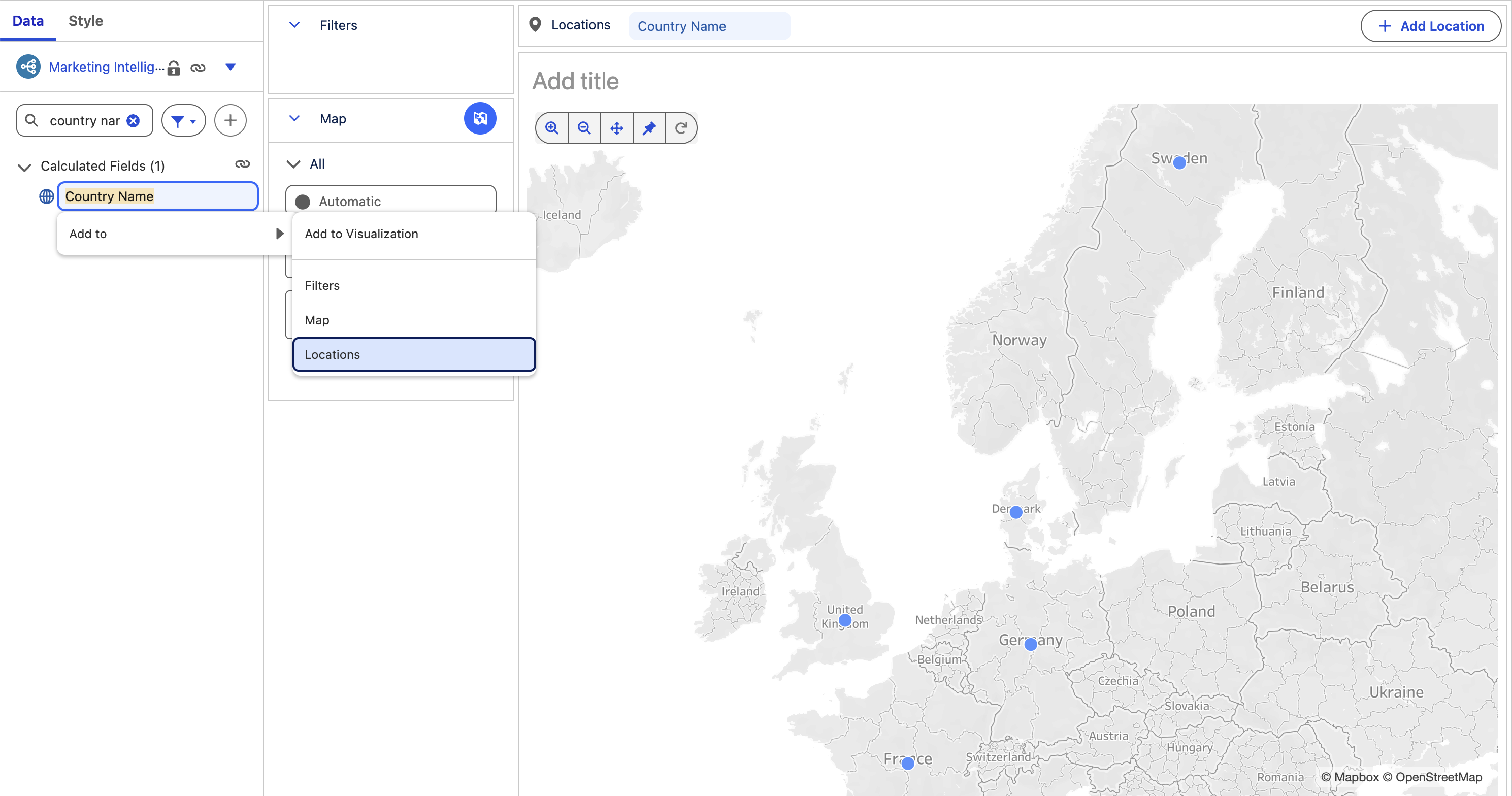
Task: Open Marketing Intelligence data model link
Action: (106, 67)
